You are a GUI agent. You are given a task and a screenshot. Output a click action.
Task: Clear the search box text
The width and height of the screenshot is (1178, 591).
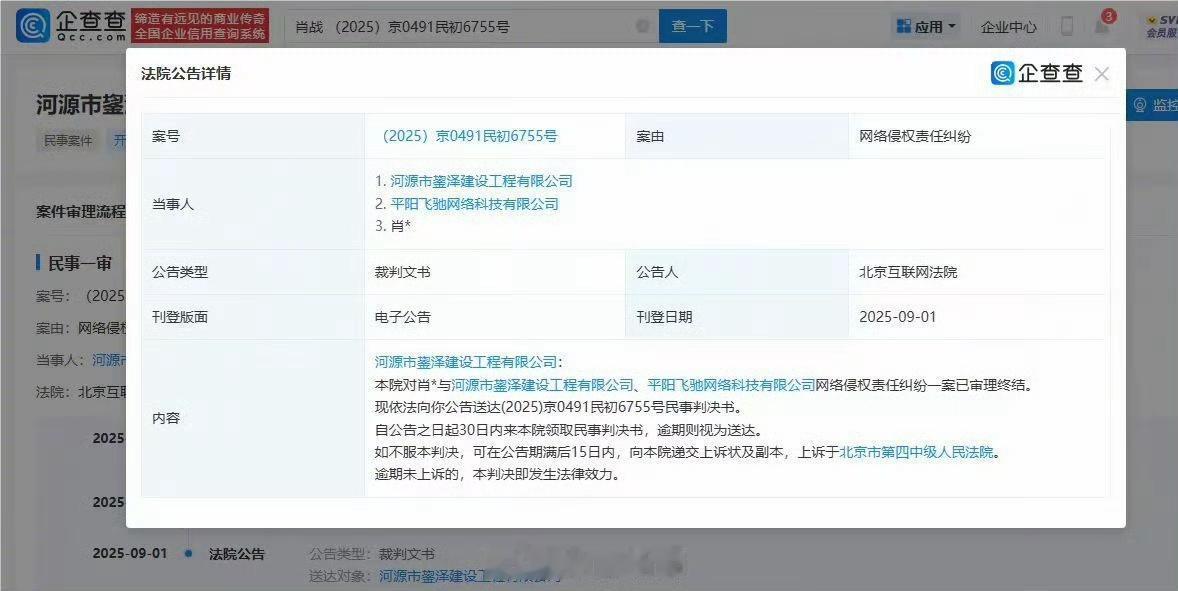642,26
